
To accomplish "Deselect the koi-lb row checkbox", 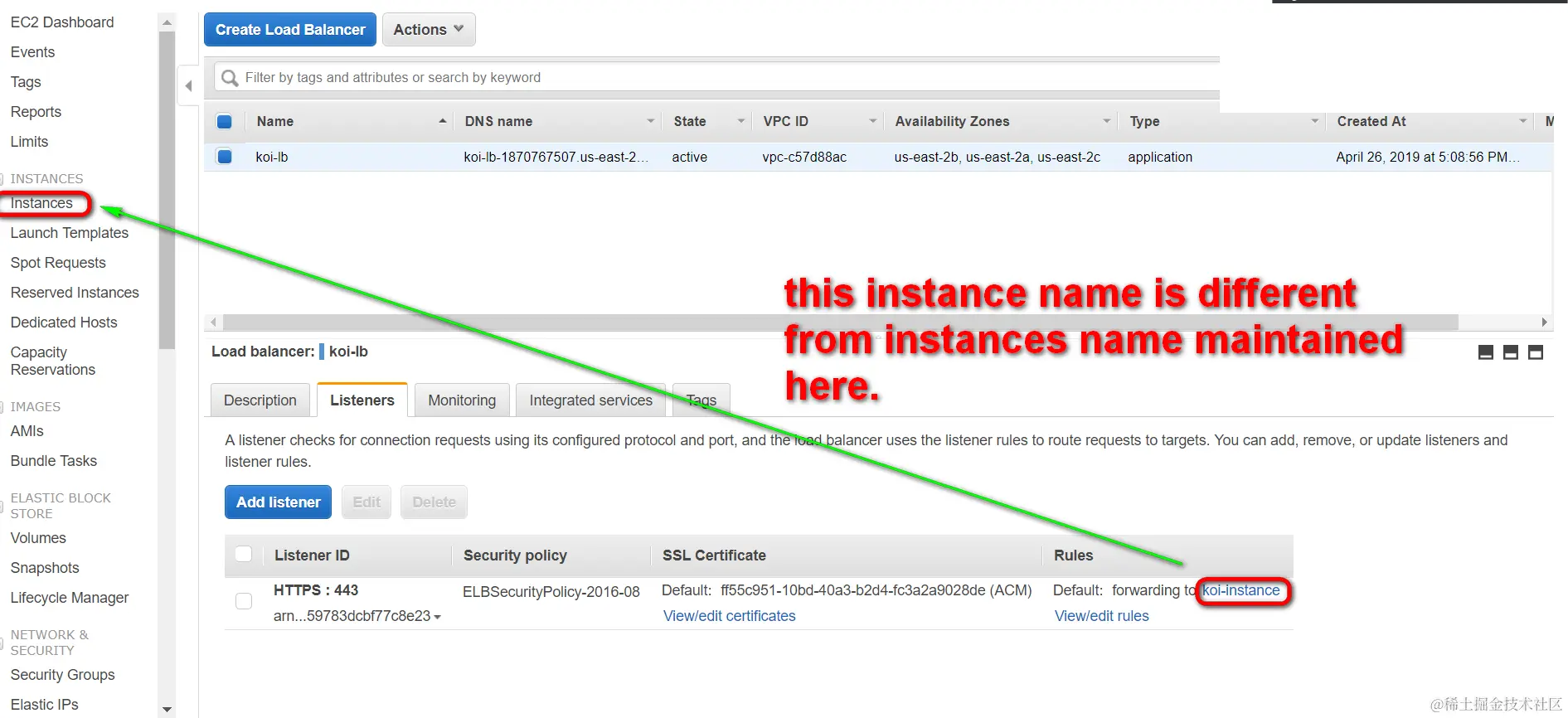I will tap(224, 156).
